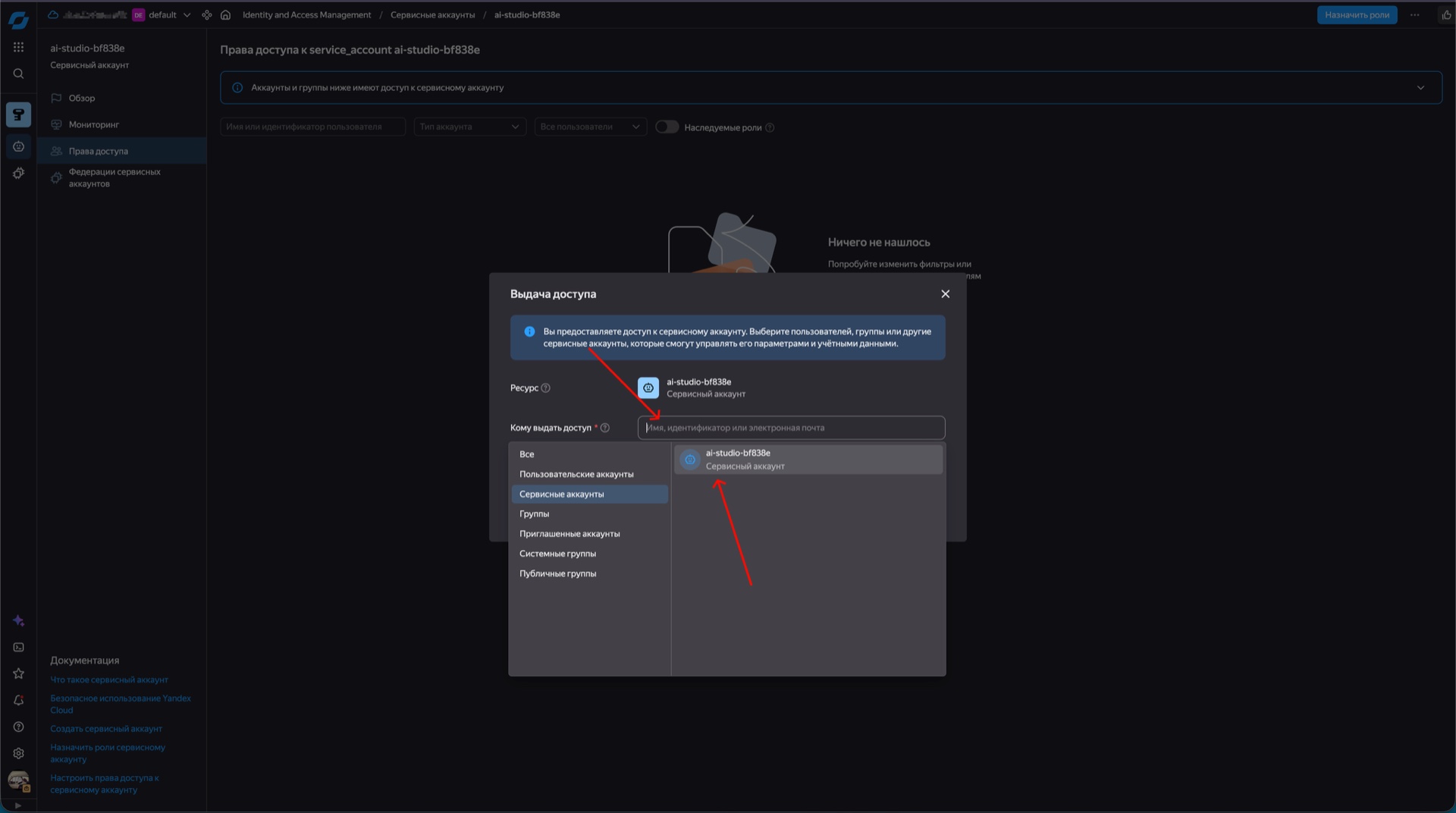Close the Выдача доступа dialog
This screenshot has height=813, width=1456.
tap(945, 294)
